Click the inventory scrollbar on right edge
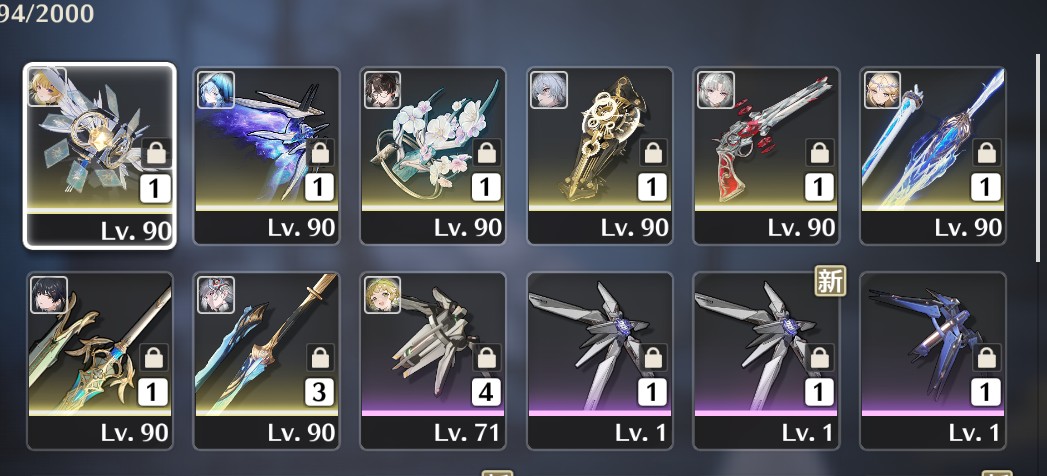This screenshot has width=1047, height=476. click(x=1039, y=159)
